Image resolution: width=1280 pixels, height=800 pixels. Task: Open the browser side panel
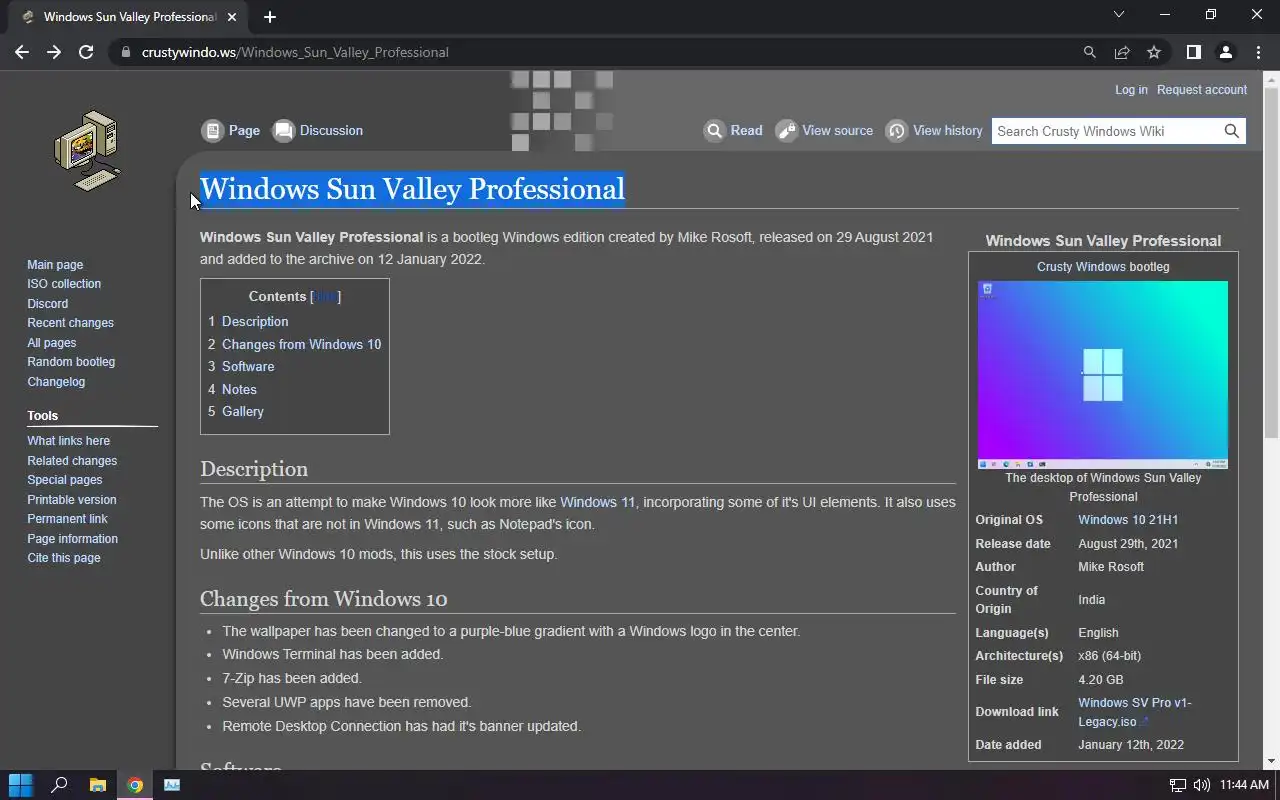pyautogui.click(x=1193, y=52)
